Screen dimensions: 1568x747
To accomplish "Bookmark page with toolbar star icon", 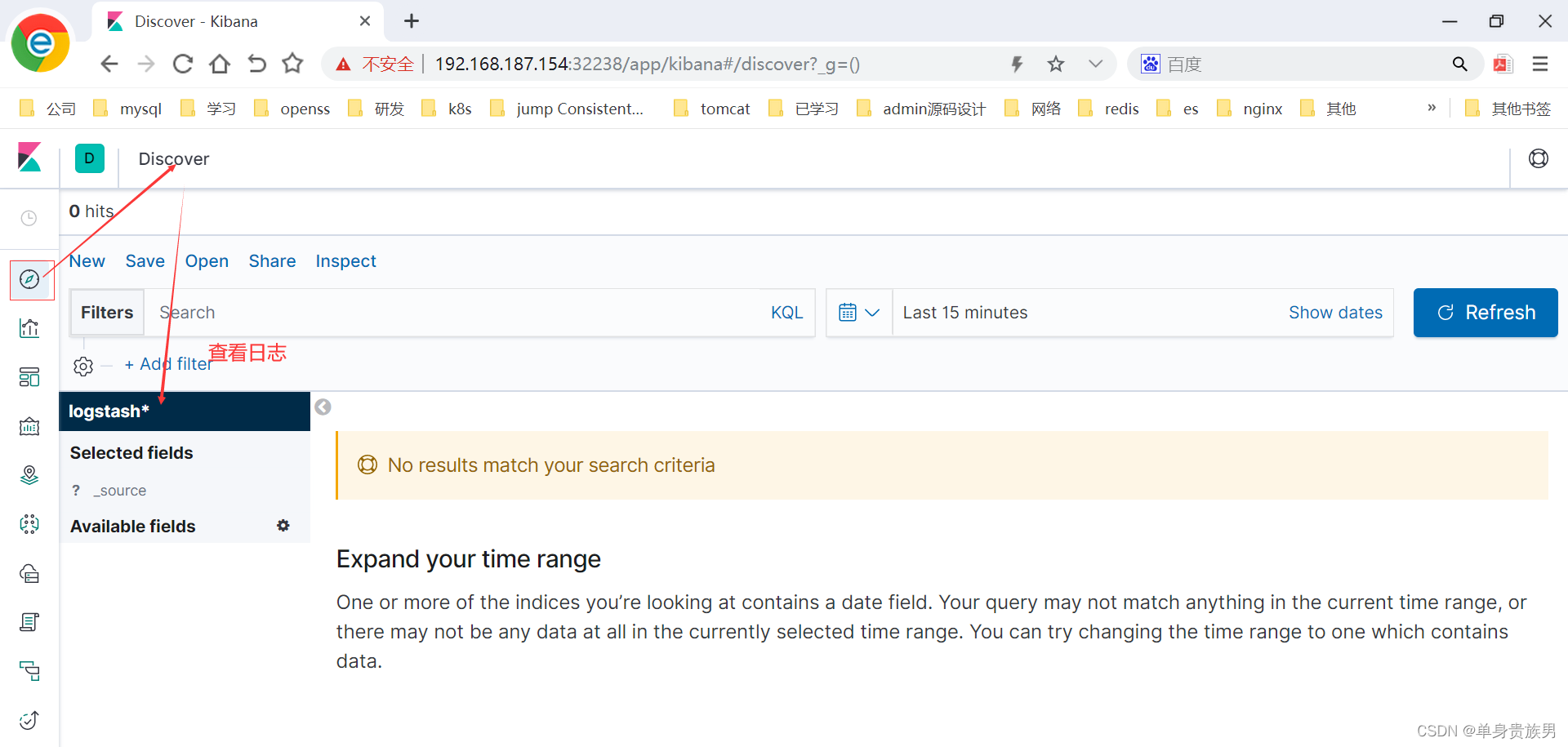I will 292,64.
